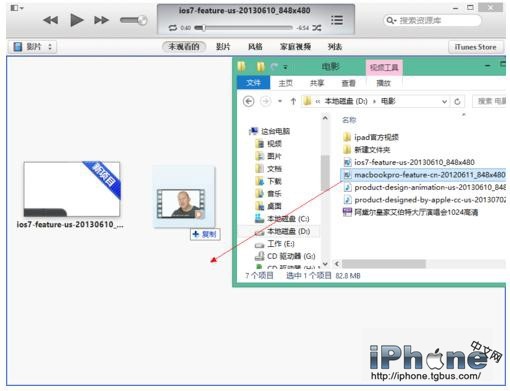Open the 共享 ribbon tab
This screenshot has height=391, width=510.
pyautogui.click(x=317, y=83)
